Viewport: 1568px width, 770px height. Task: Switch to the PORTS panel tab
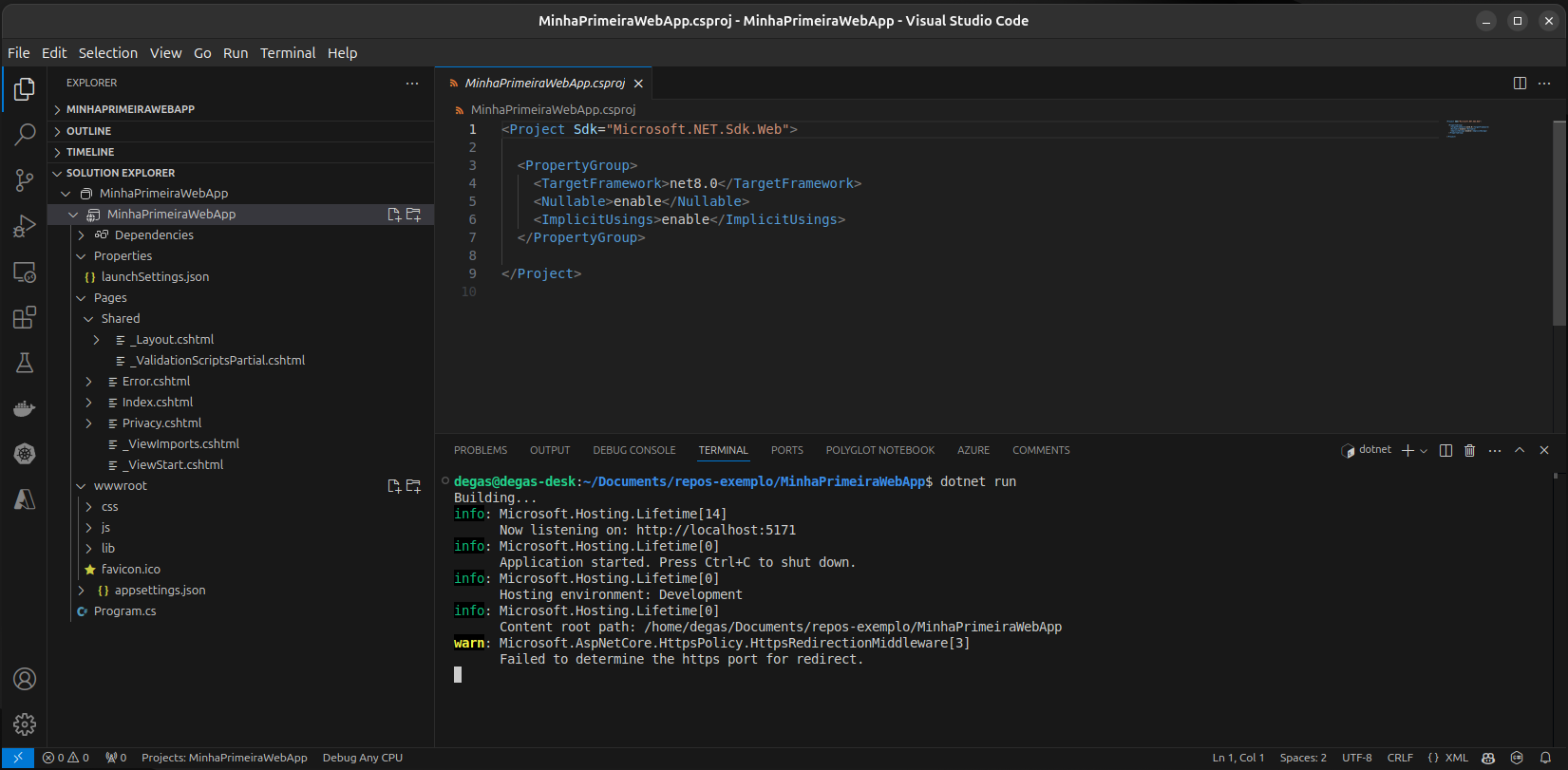pos(787,450)
